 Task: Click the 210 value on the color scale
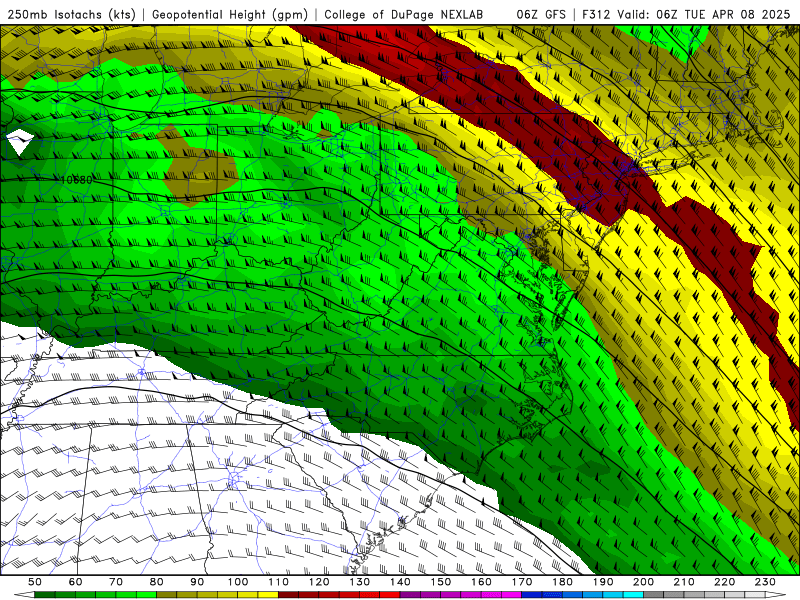684,582
